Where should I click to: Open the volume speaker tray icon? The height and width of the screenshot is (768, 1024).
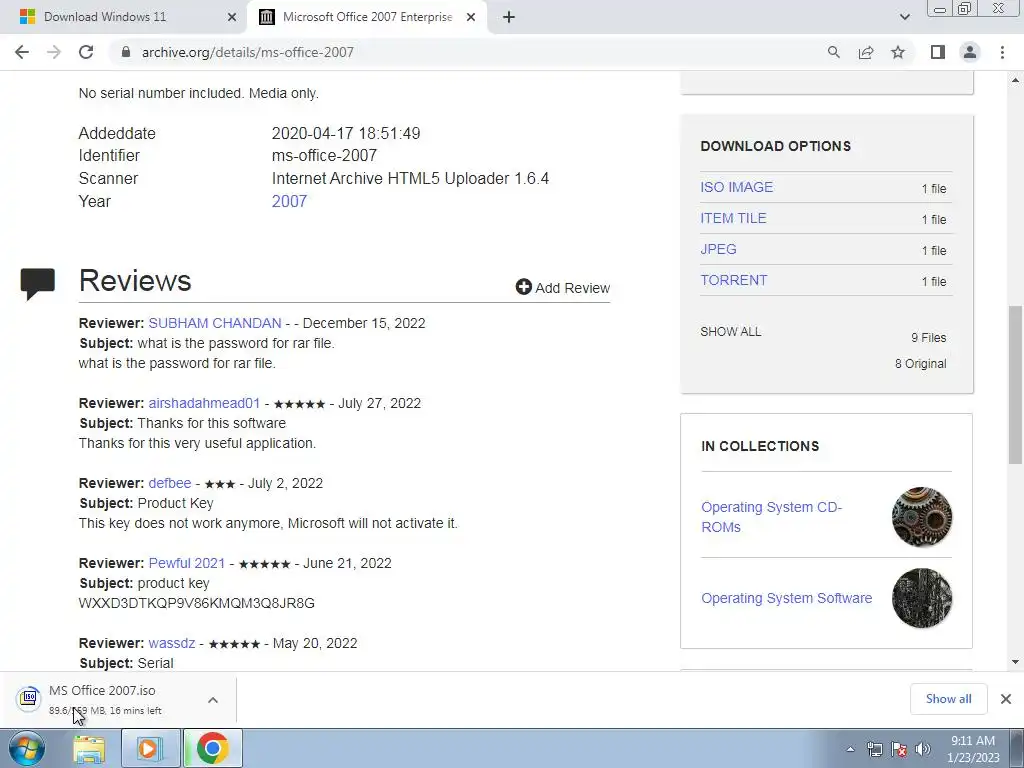923,749
